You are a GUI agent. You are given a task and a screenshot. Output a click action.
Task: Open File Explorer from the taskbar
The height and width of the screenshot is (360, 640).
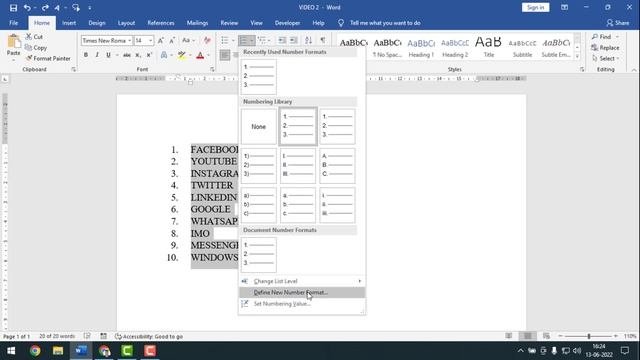(58, 351)
